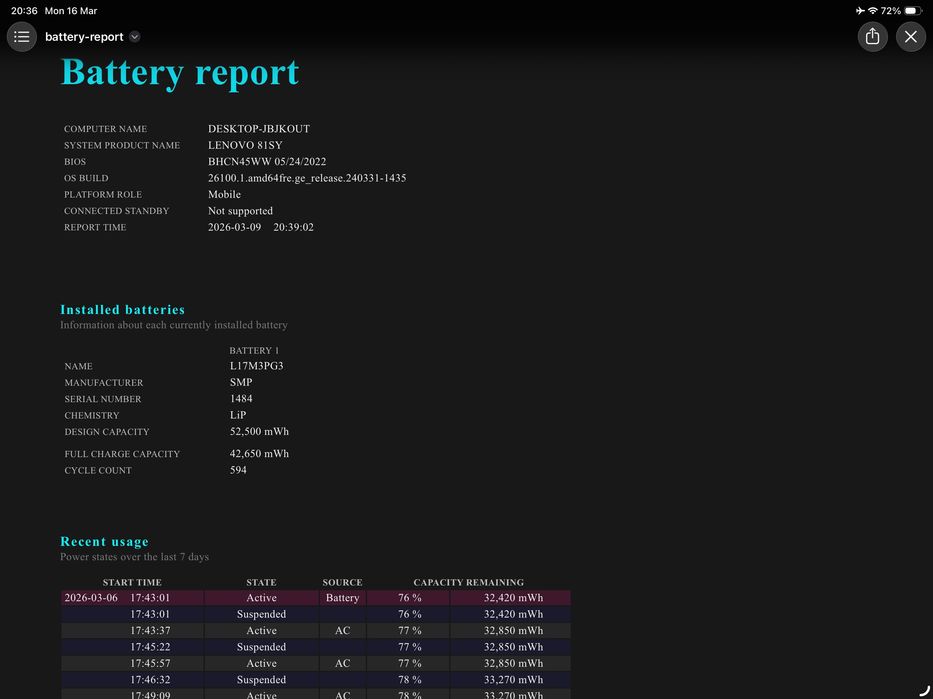933x699 pixels.
Task: Select the 'LENOVO 81SY' product name
Action: [x=245, y=145]
